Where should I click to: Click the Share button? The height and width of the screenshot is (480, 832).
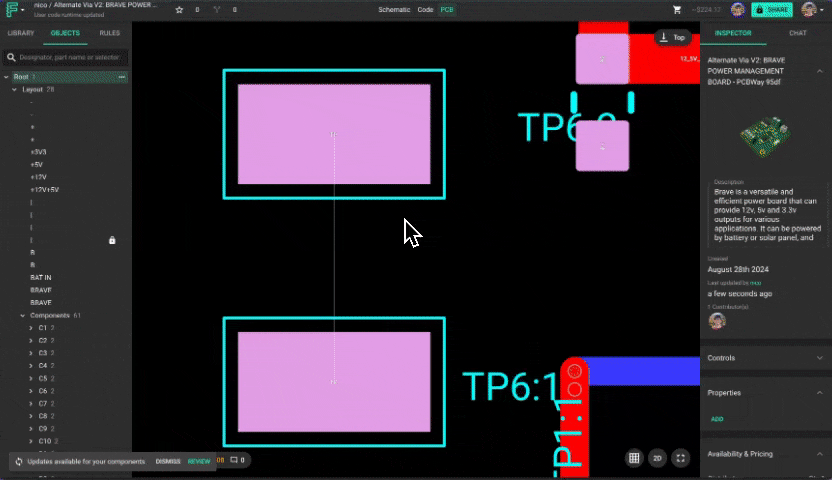pos(772,10)
